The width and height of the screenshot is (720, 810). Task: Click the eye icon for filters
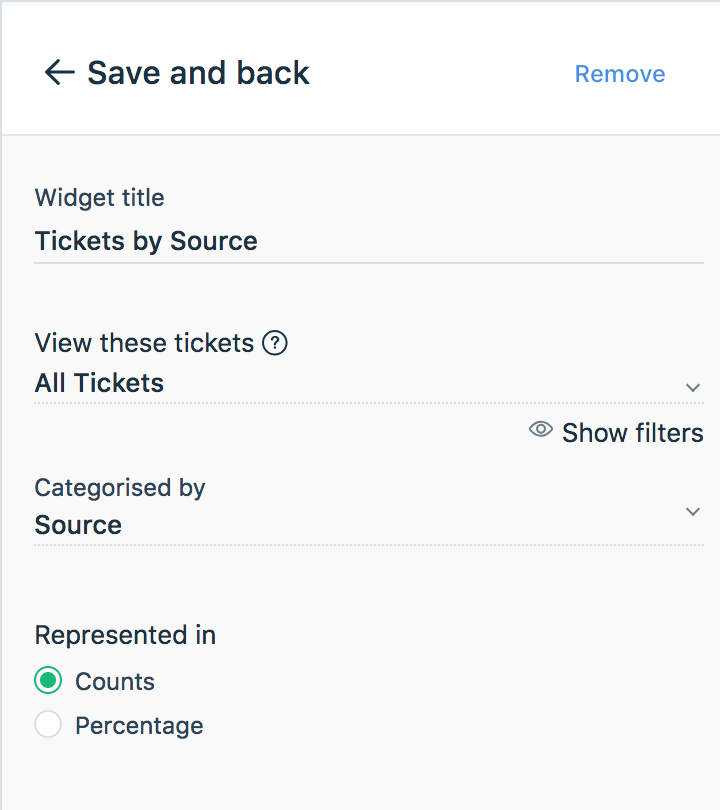pos(541,430)
